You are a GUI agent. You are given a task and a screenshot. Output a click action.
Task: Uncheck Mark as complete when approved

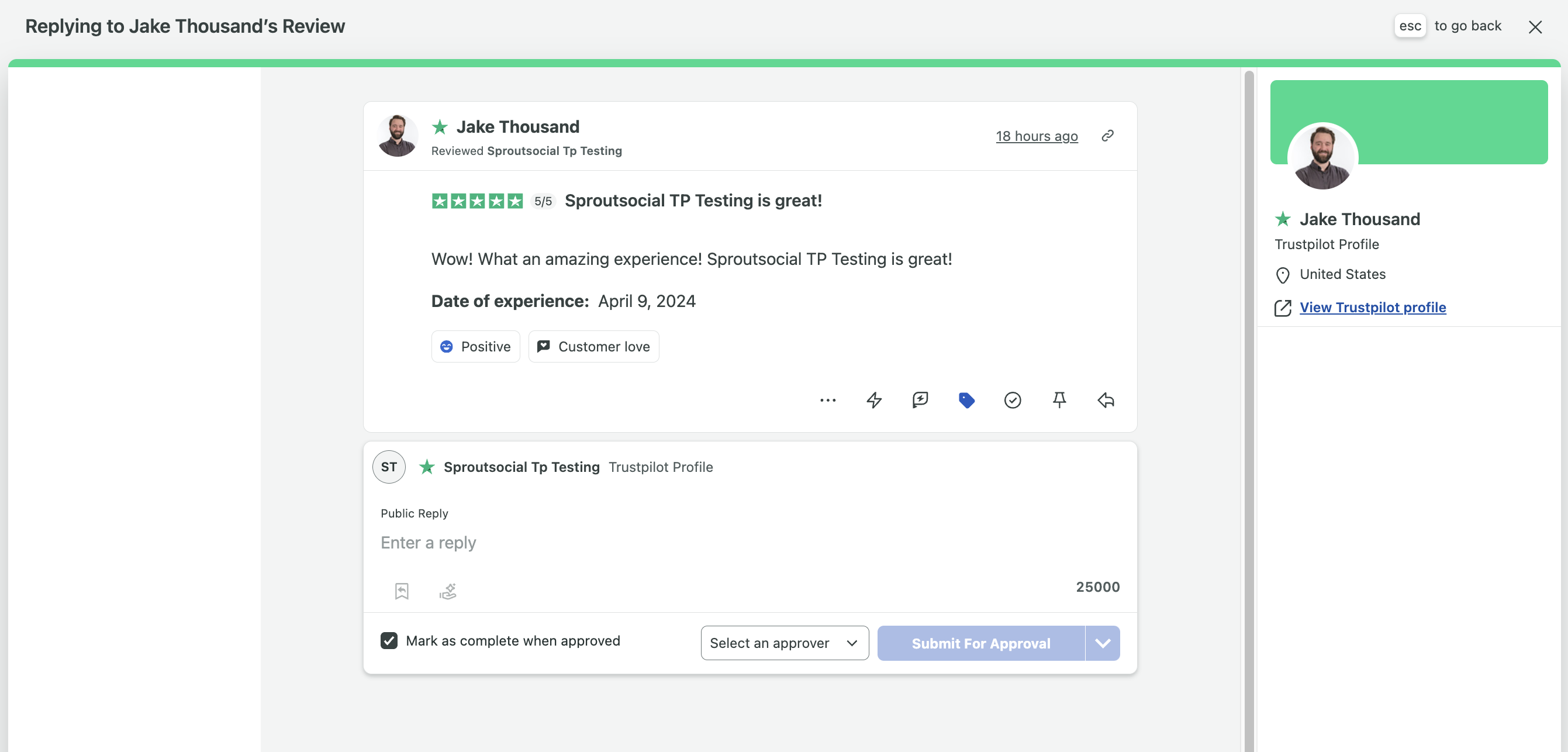389,640
